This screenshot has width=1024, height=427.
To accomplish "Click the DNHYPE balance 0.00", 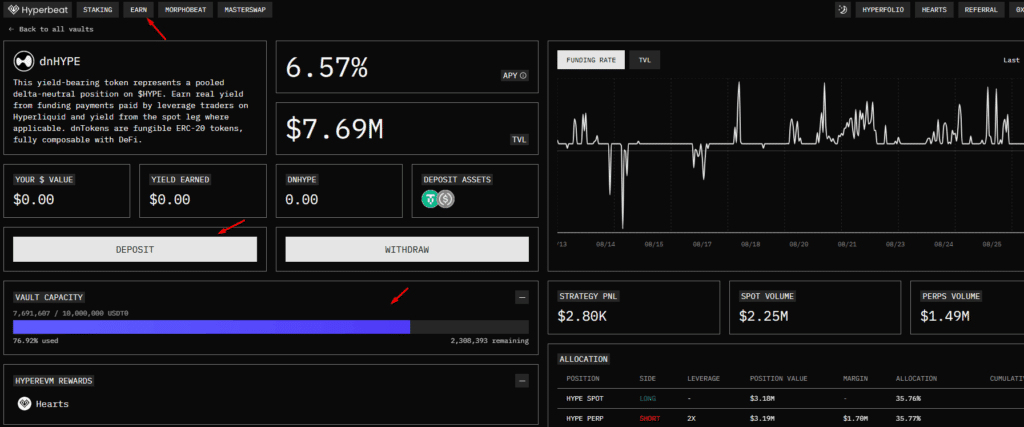I will pyautogui.click(x=302, y=200).
